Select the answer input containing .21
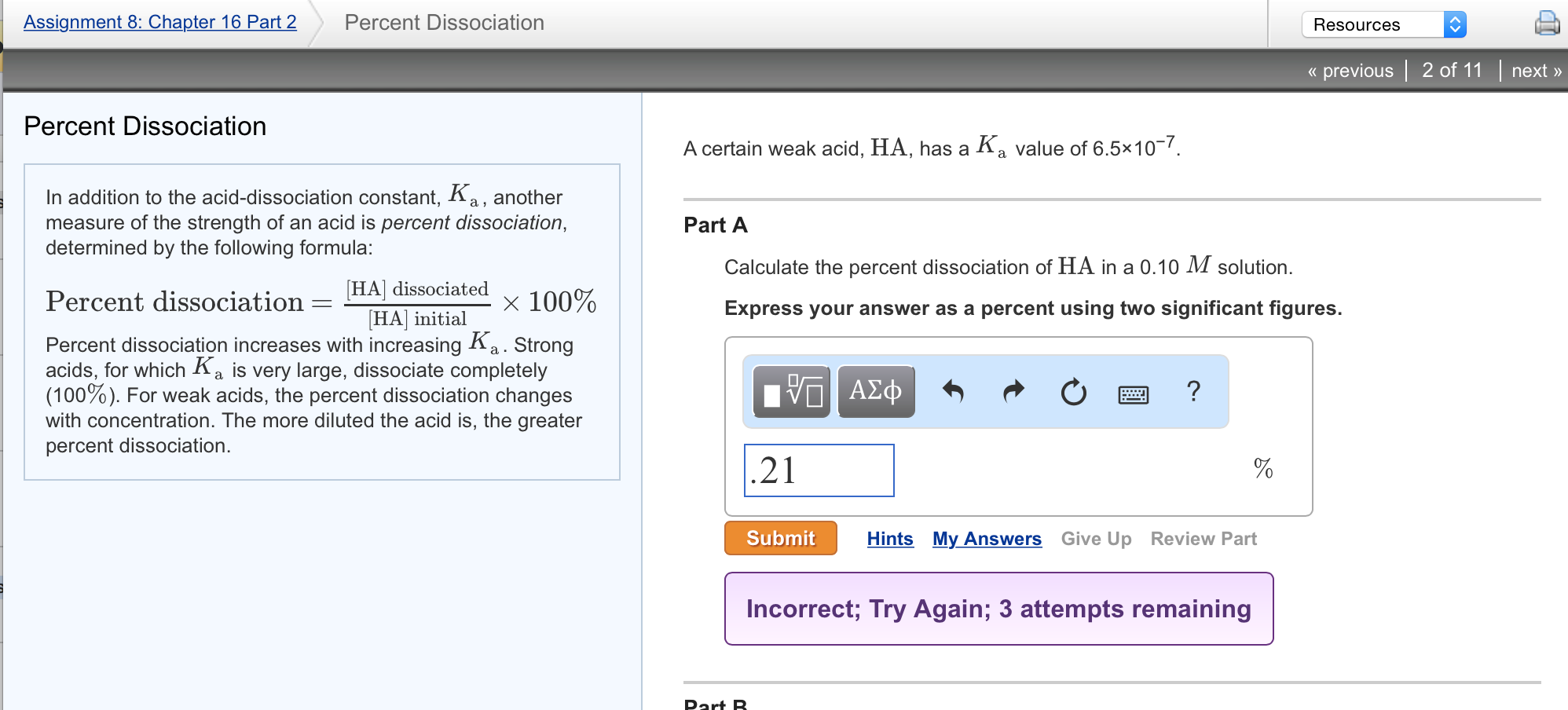The height and width of the screenshot is (710, 1568). [x=818, y=470]
